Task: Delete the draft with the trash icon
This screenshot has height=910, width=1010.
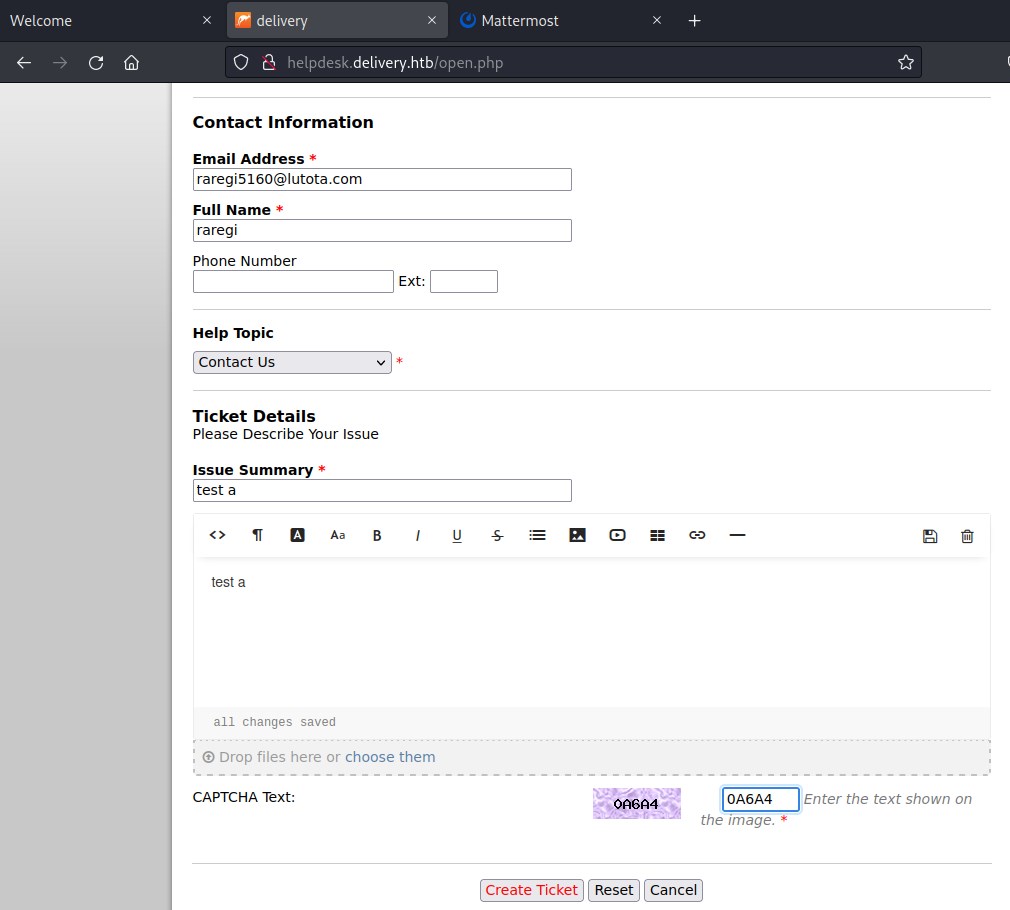Action: (x=967, y=536)
